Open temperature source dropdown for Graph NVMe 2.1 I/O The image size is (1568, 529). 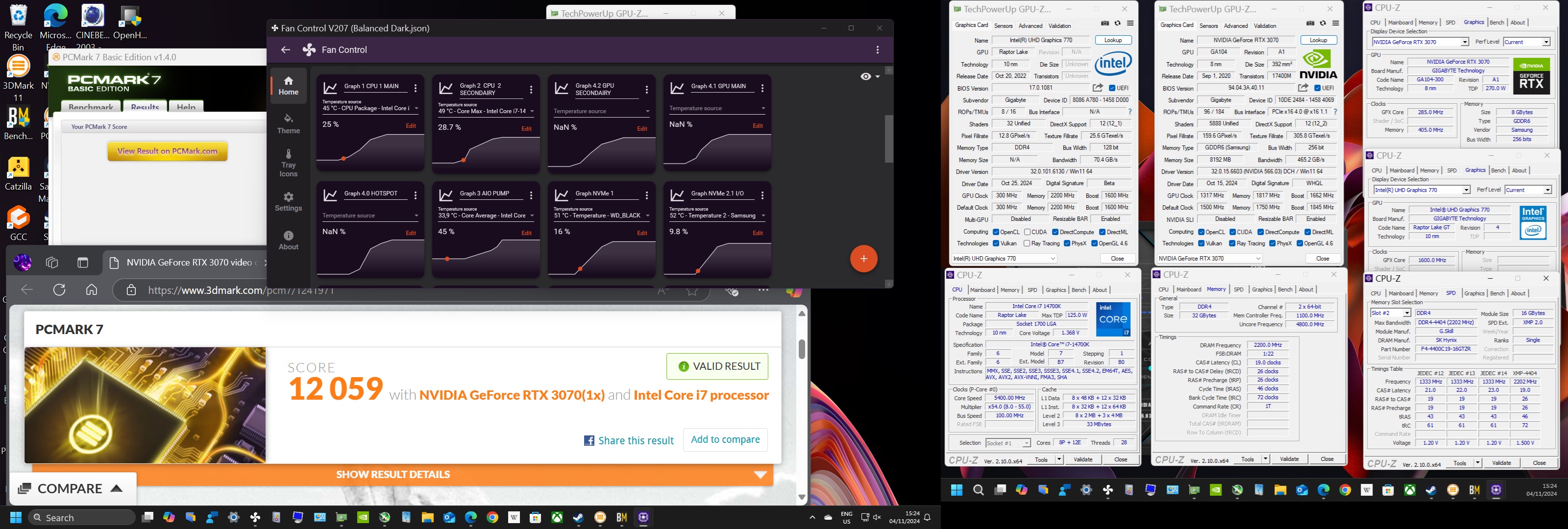click(718, 215)
